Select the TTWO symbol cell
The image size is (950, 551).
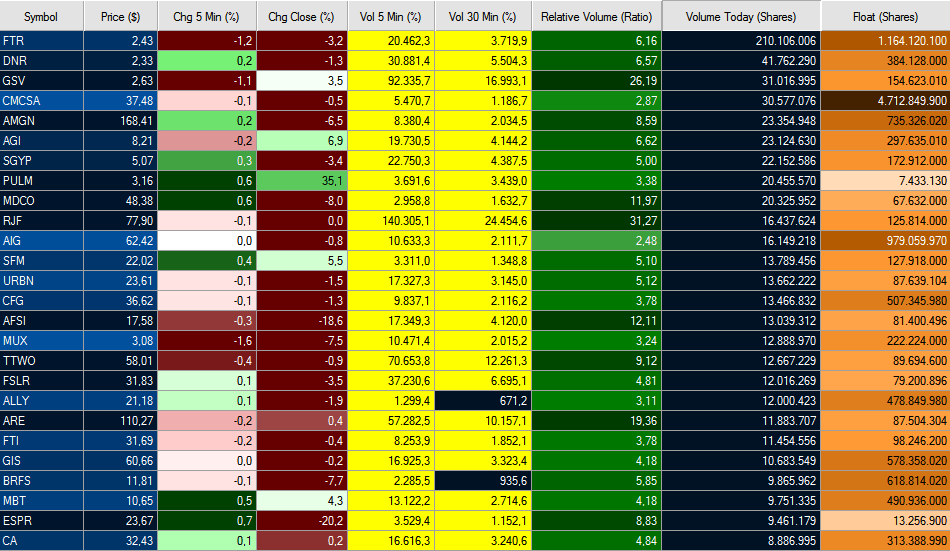click(42, 361)
